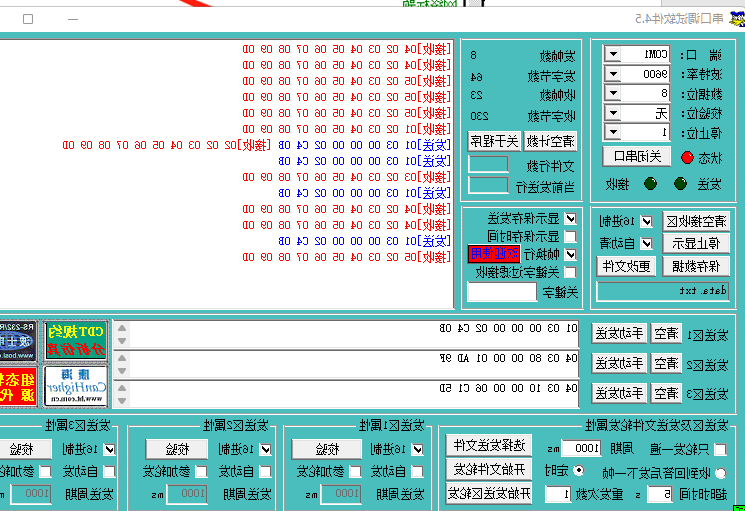Click 手动发送 for 发送区1
745x511 pixels.
[619, 334]
